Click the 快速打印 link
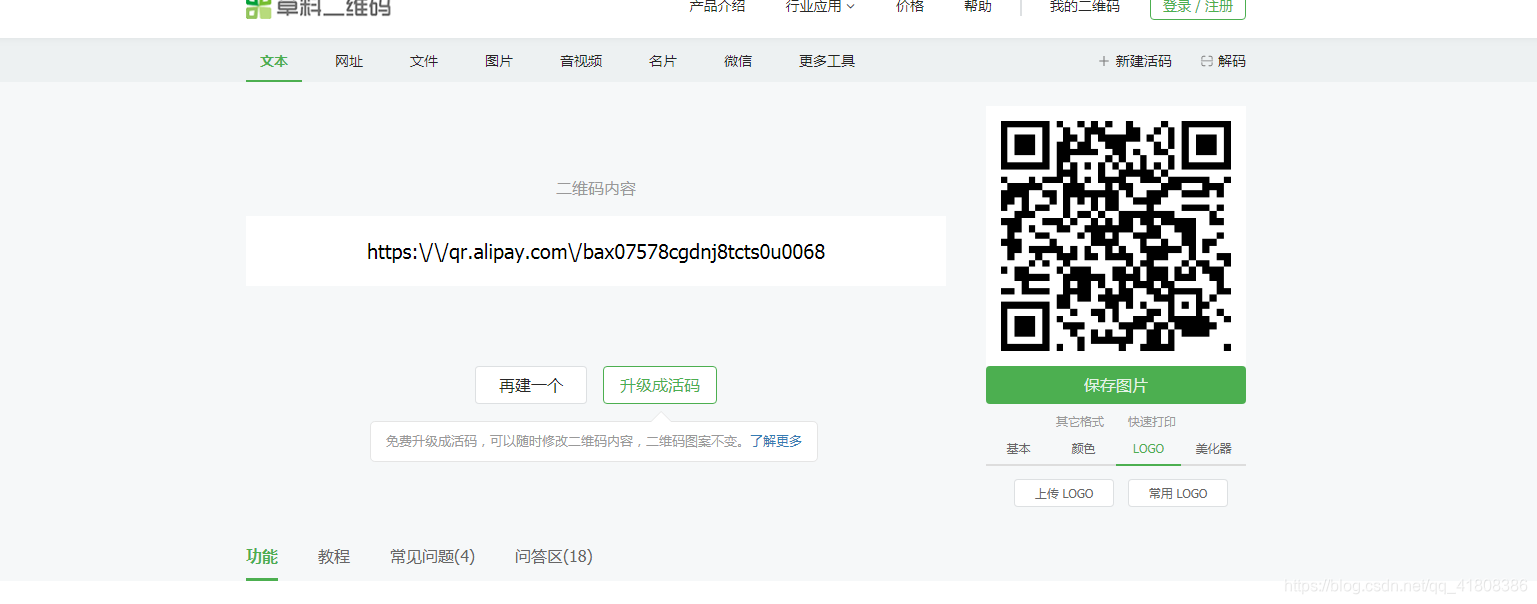 1152,422
